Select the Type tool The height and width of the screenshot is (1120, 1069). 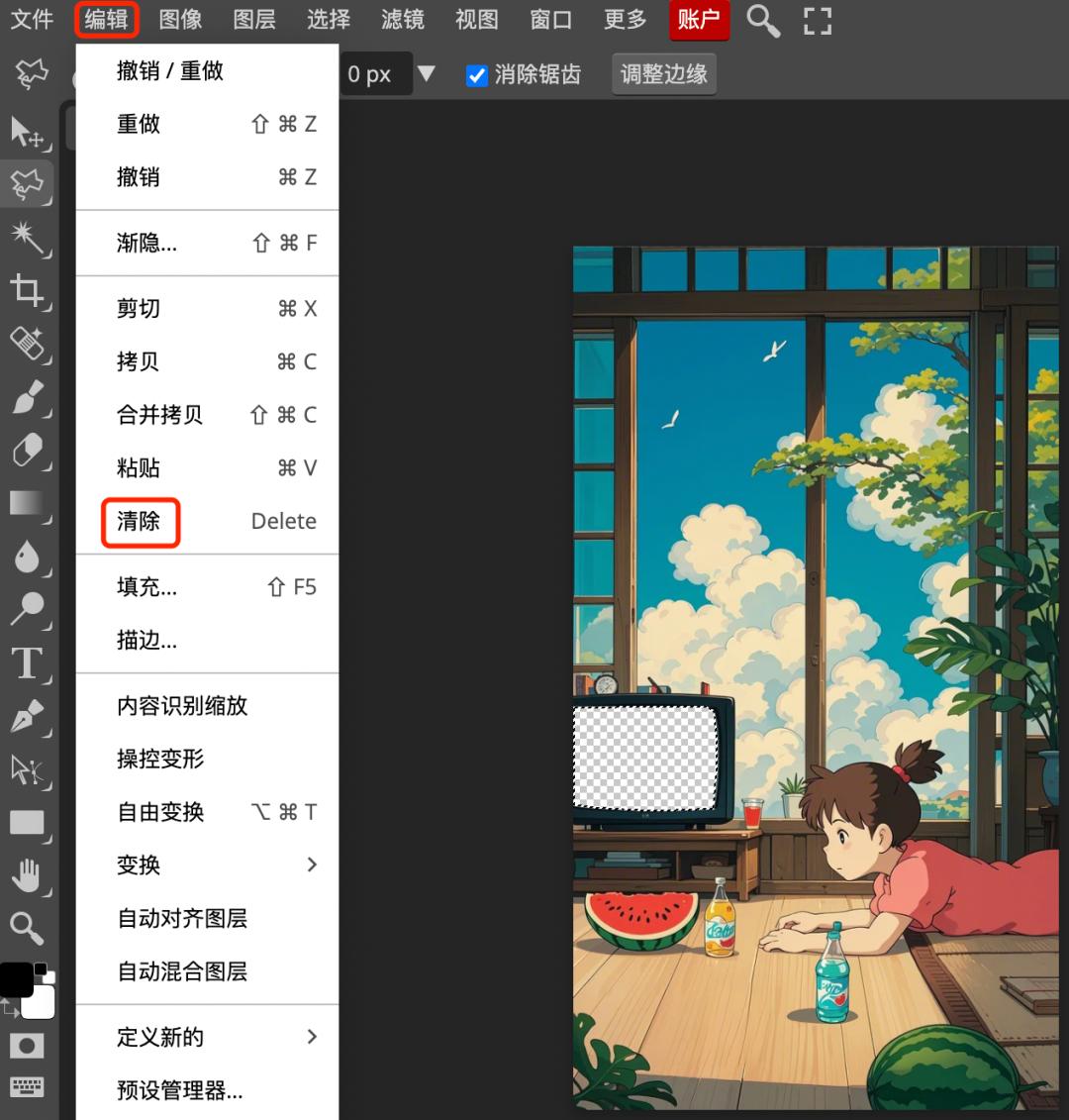[x=27, y=662]
